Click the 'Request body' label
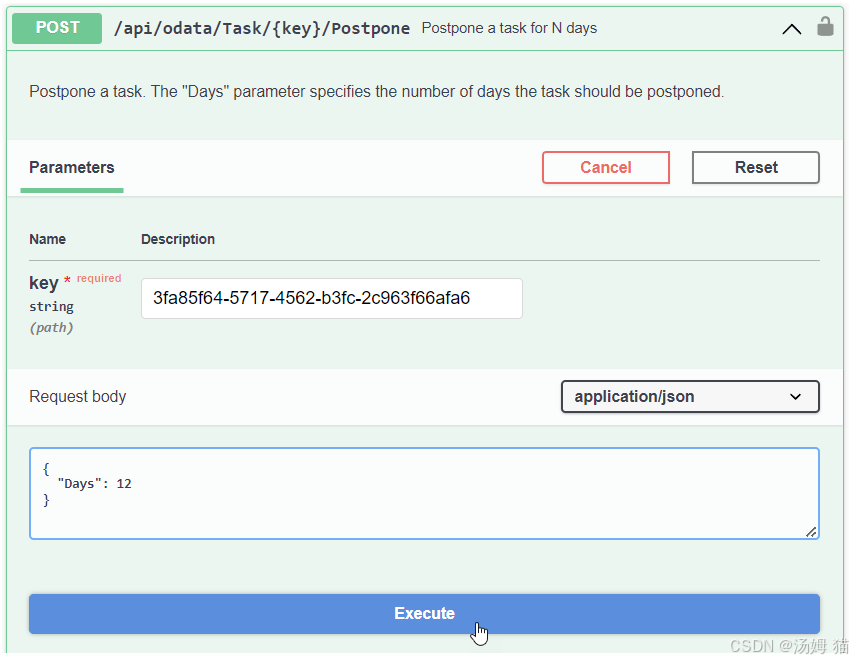Viewport: 853px width, 661px height. click(x=78, y=397)
